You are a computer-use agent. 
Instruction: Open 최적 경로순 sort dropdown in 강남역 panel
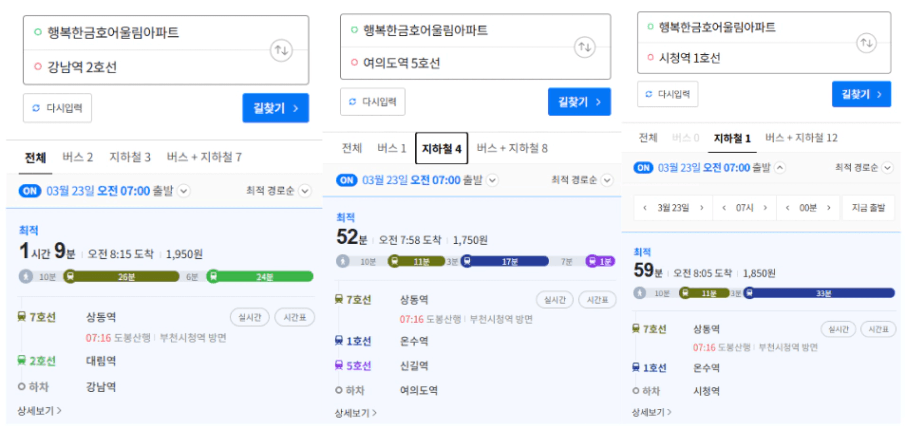coord(279,191)
